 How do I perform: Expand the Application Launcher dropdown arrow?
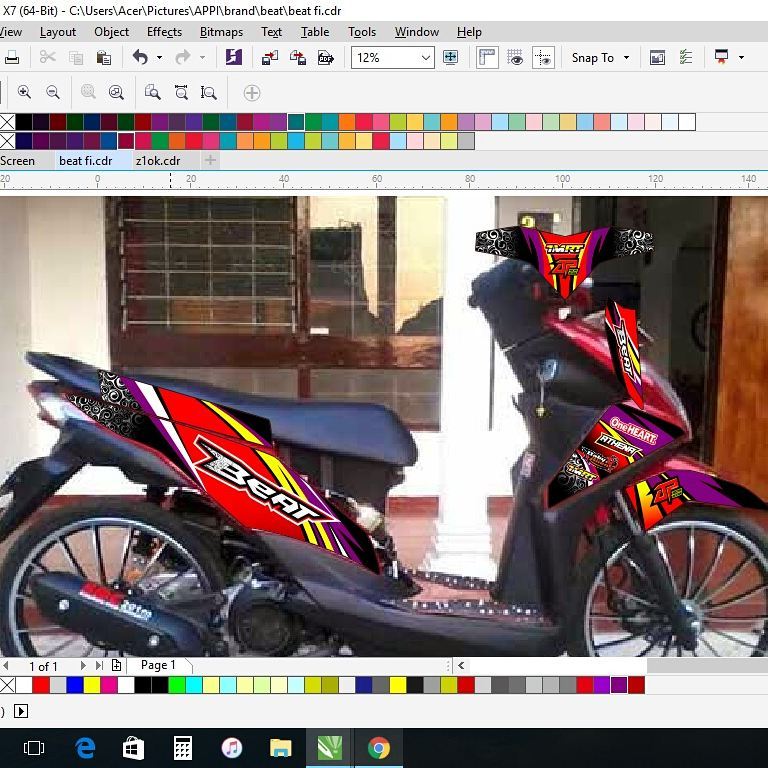click(742, 58)
